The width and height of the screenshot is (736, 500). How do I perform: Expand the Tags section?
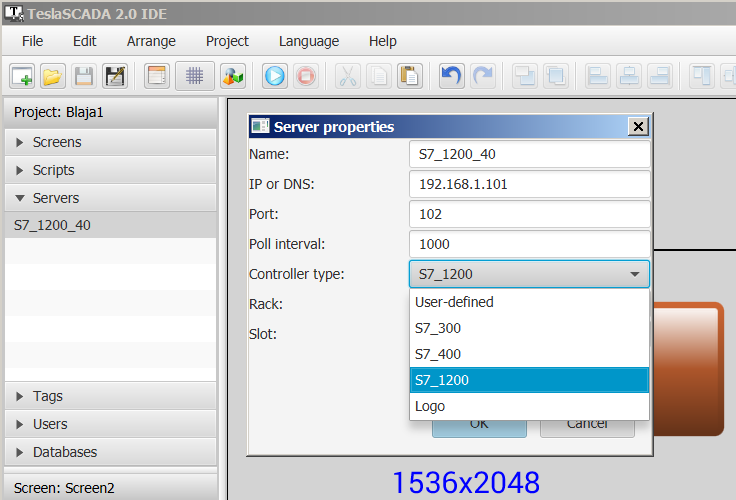[111, 396]
